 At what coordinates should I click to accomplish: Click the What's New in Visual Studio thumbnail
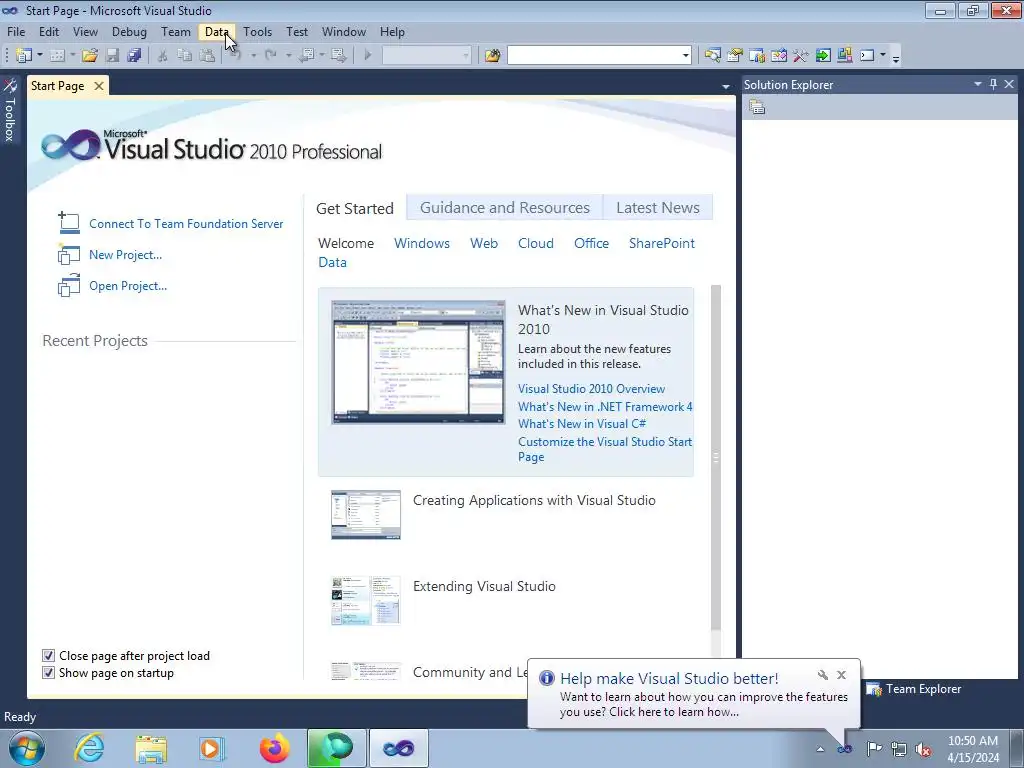[418, 362]
